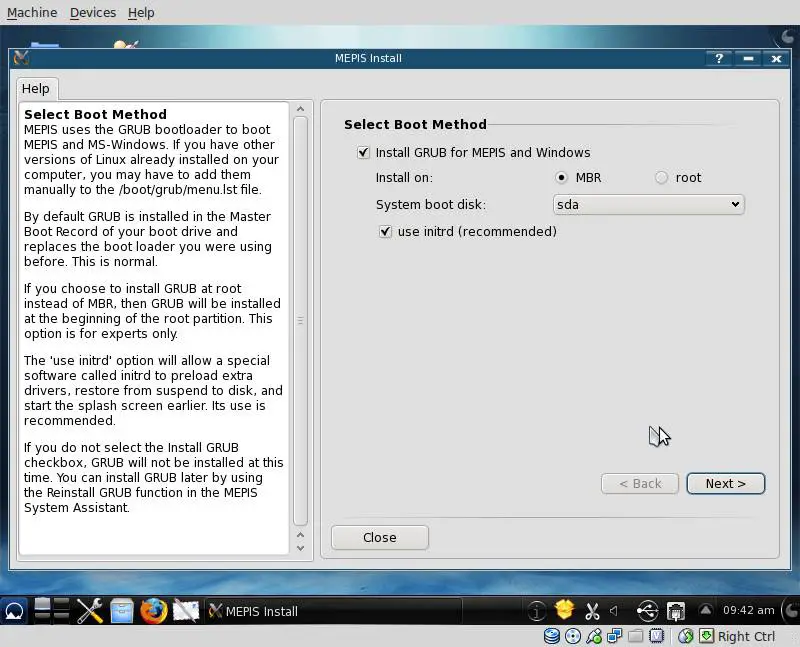Open the Devices menu
Image resolution: width=800 pixels, height=647 pixels.
click(93, 12)
